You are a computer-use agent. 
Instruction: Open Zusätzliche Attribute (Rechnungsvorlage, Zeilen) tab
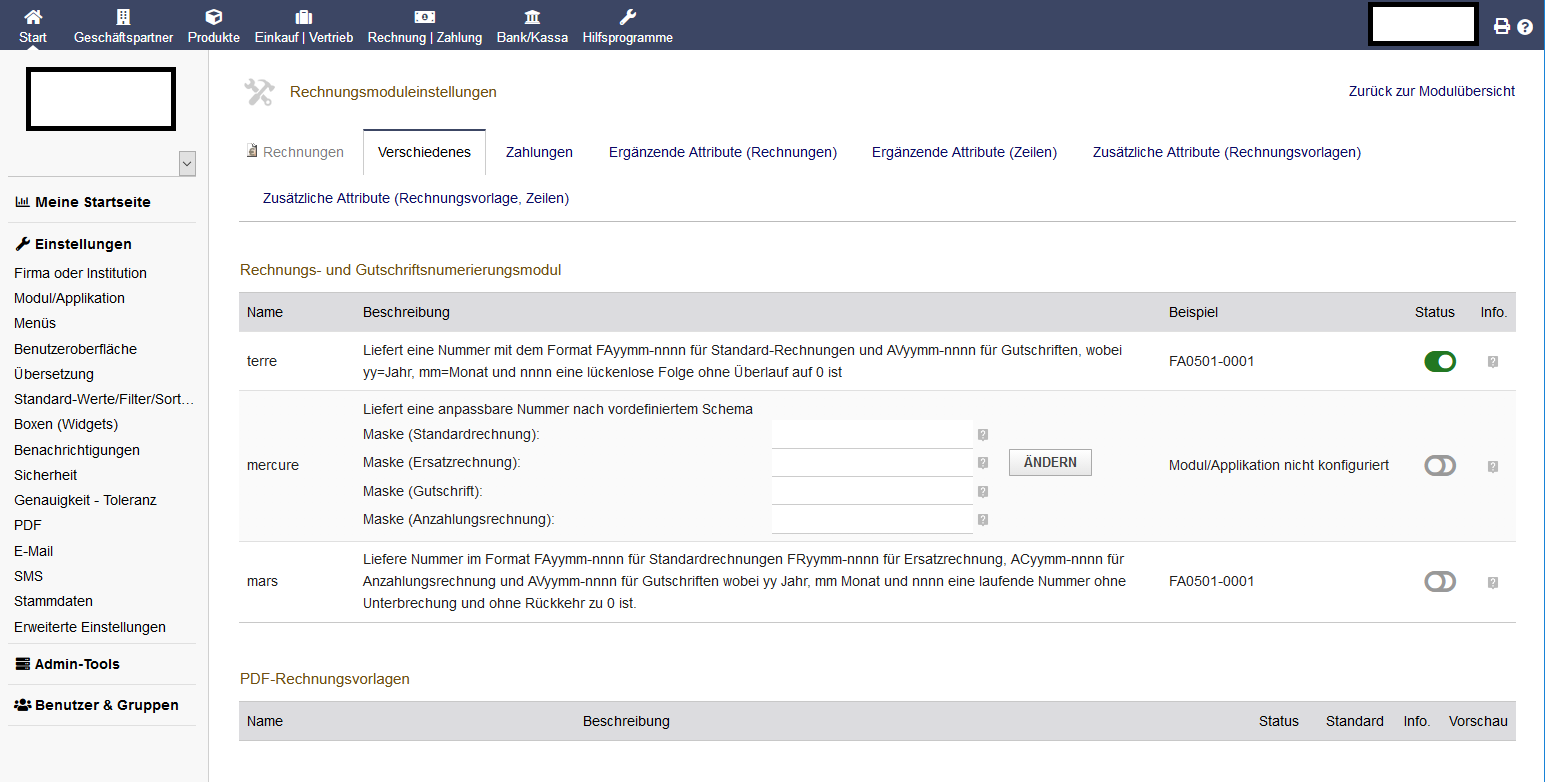point(416,198)
